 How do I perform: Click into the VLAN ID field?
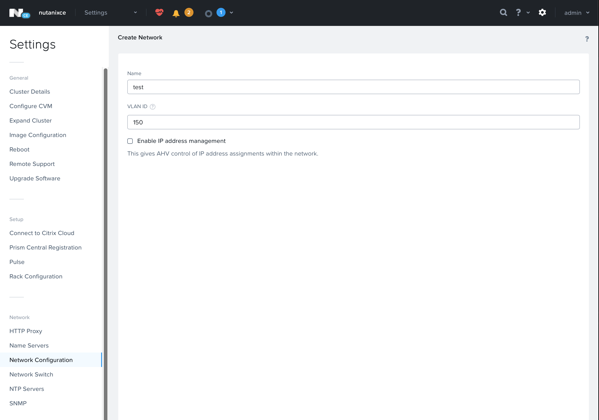click(x=353, y=122)
